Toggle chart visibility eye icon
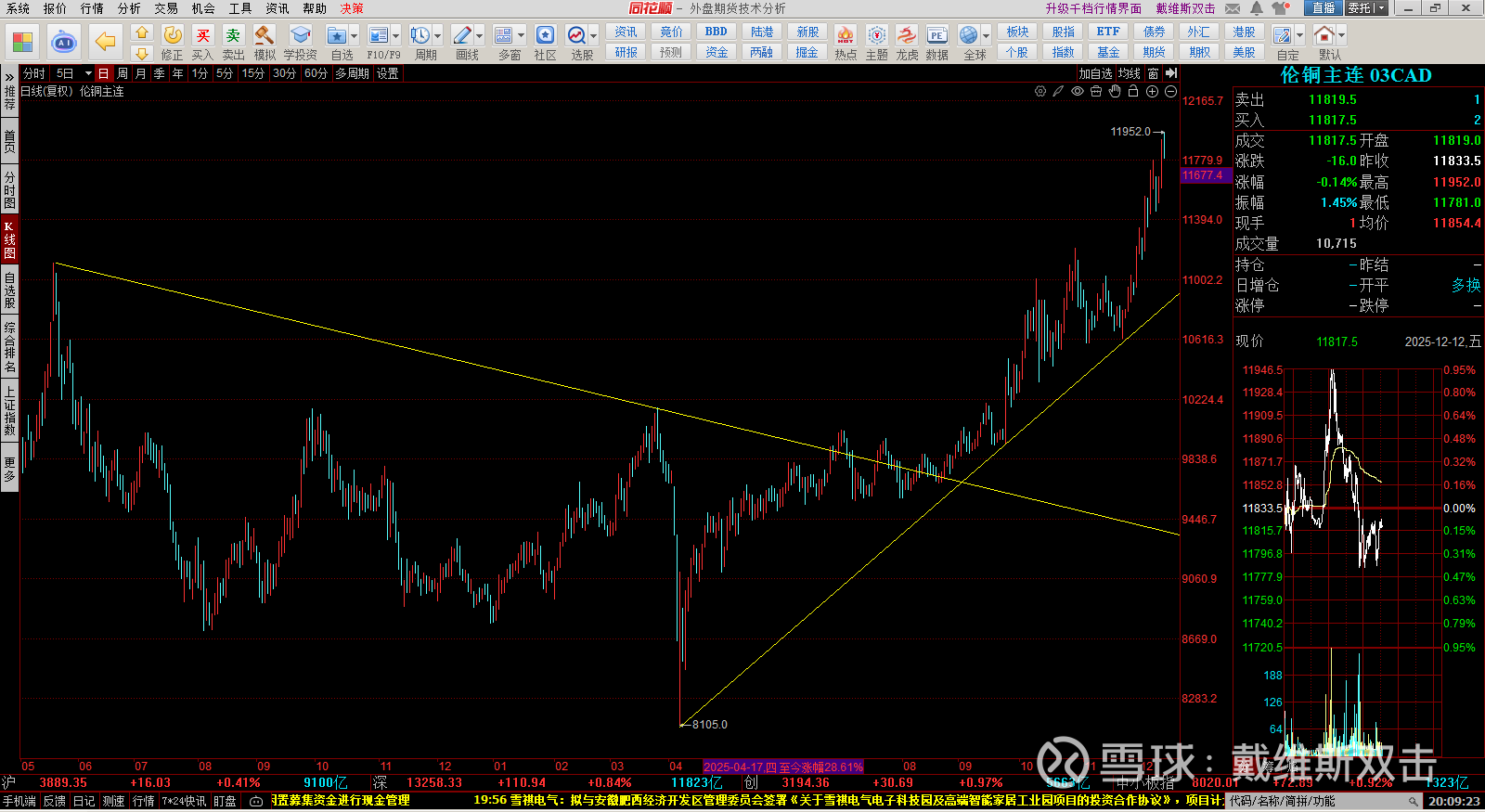Viewport: 1485px width, 812px height. point(1078,91)
